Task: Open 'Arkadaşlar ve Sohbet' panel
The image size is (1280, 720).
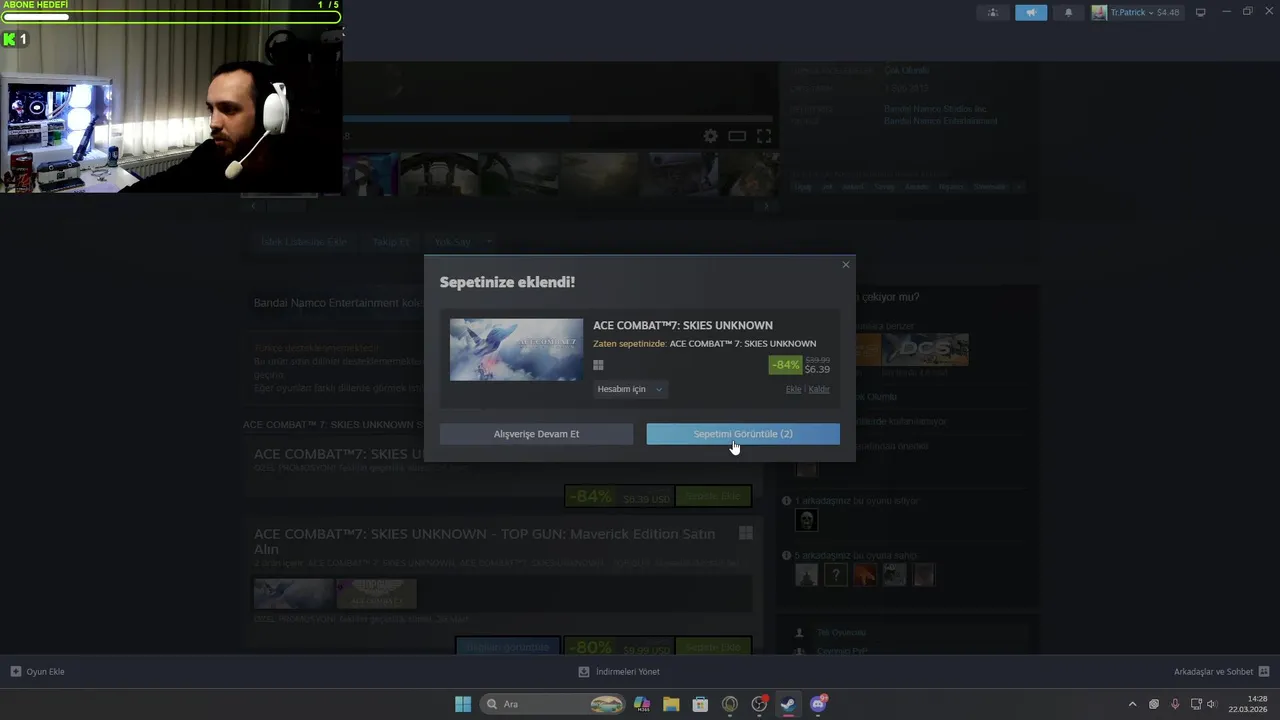Action: (x=1221, y=672)
